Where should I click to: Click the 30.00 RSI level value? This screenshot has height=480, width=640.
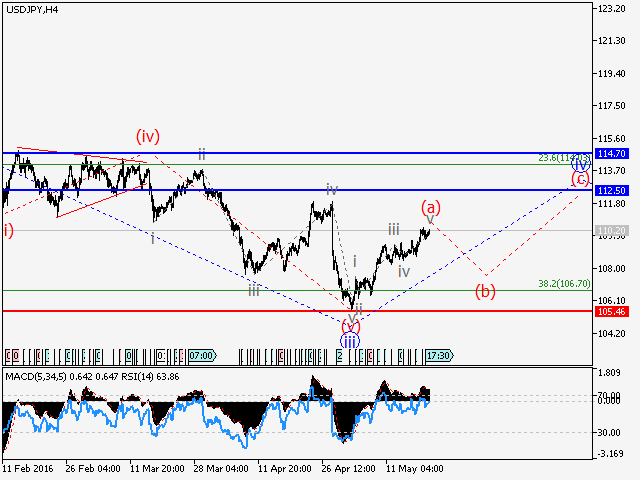coord(609,433)
